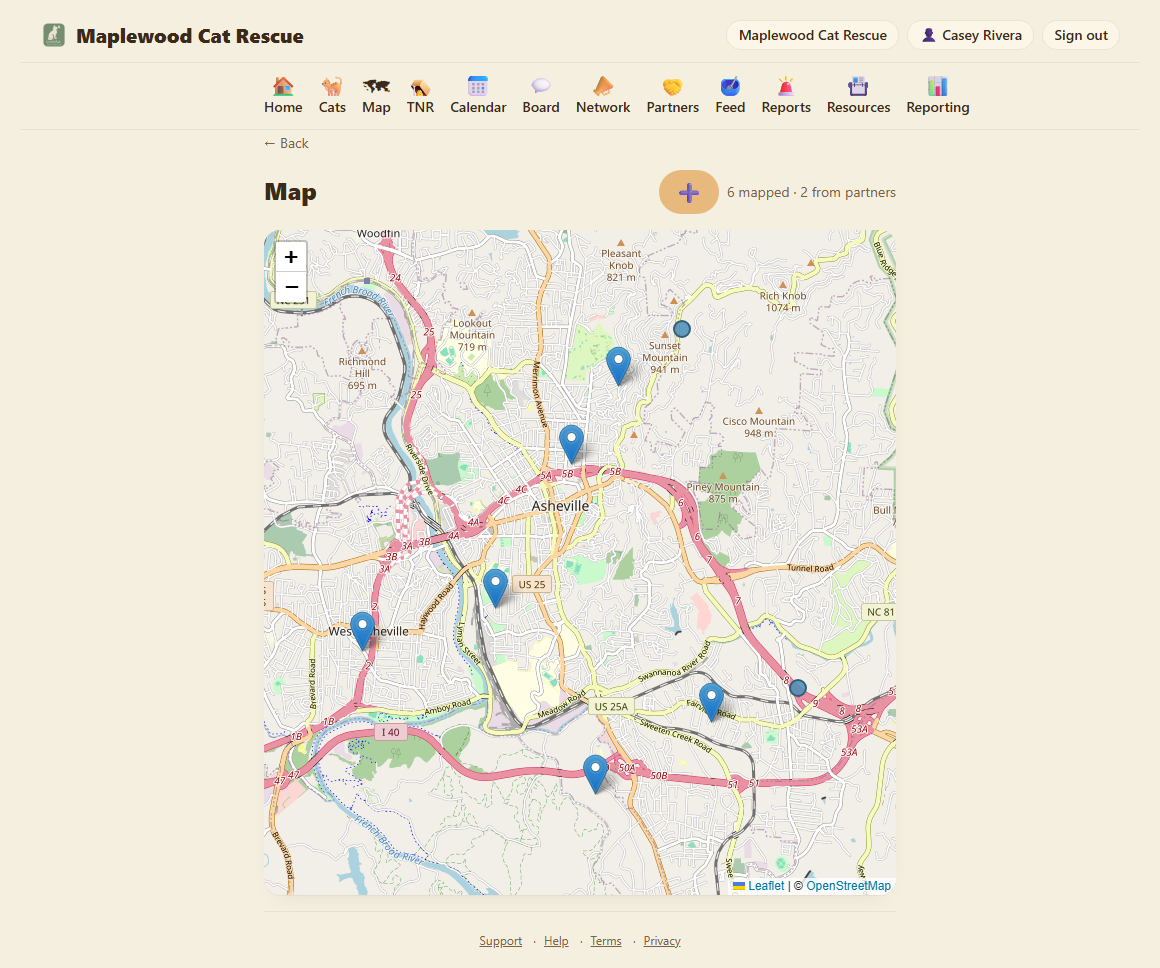Open the Board page
The height and width of the screenshot is (968, 1160).
(x=541, y=95)
